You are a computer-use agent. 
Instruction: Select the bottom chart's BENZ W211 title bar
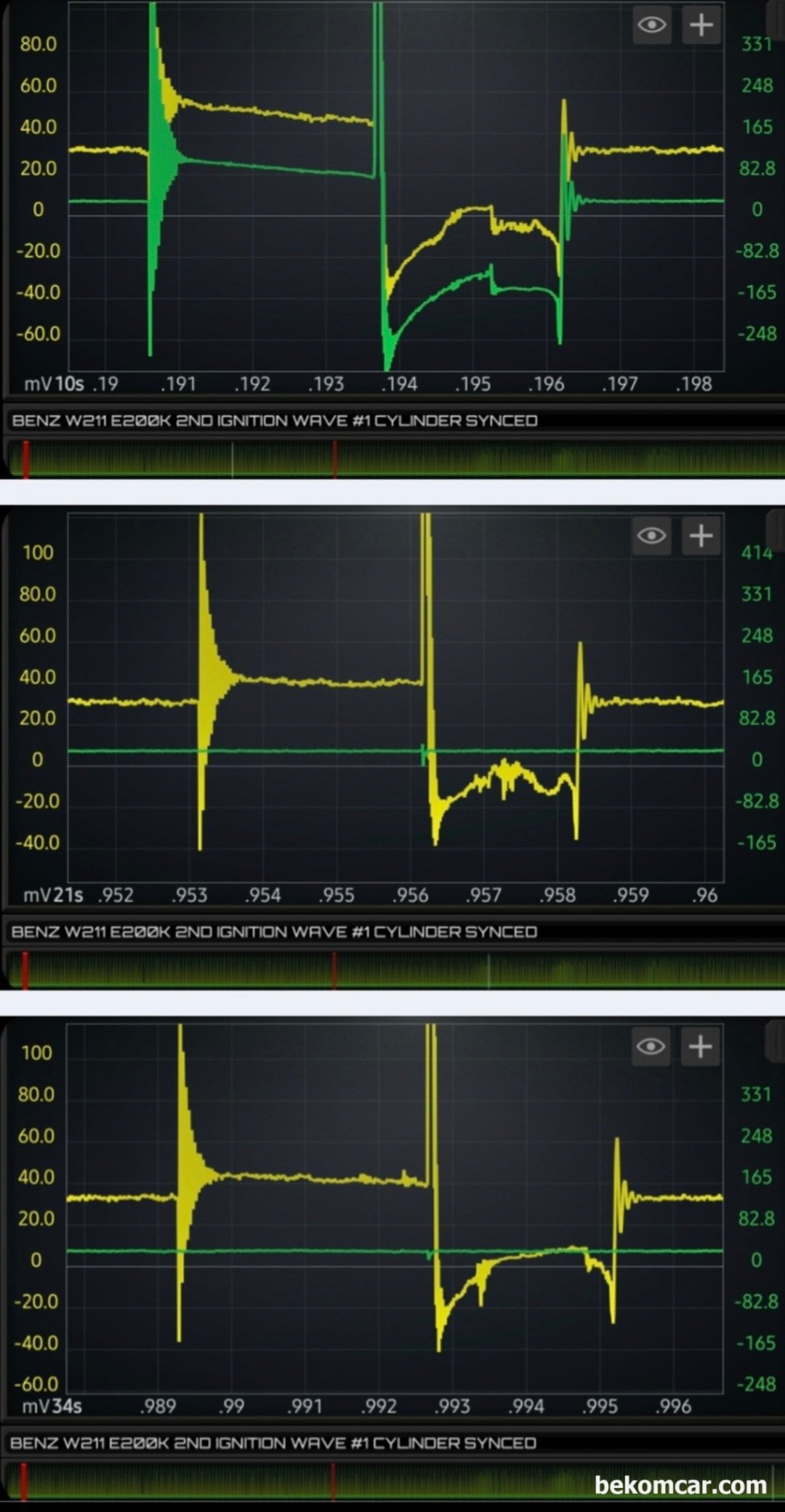coord(273,1443)
